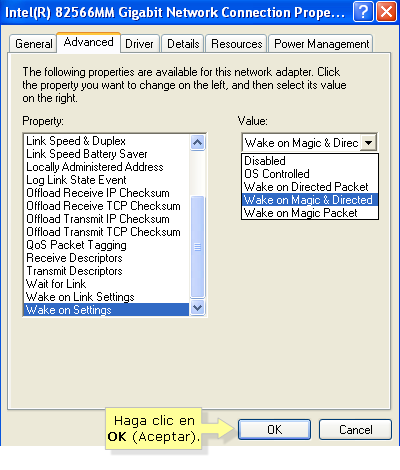Collapse the Value dropdown arrow
The width and height of the screenshot is (400, 470).
pos(368,143)
